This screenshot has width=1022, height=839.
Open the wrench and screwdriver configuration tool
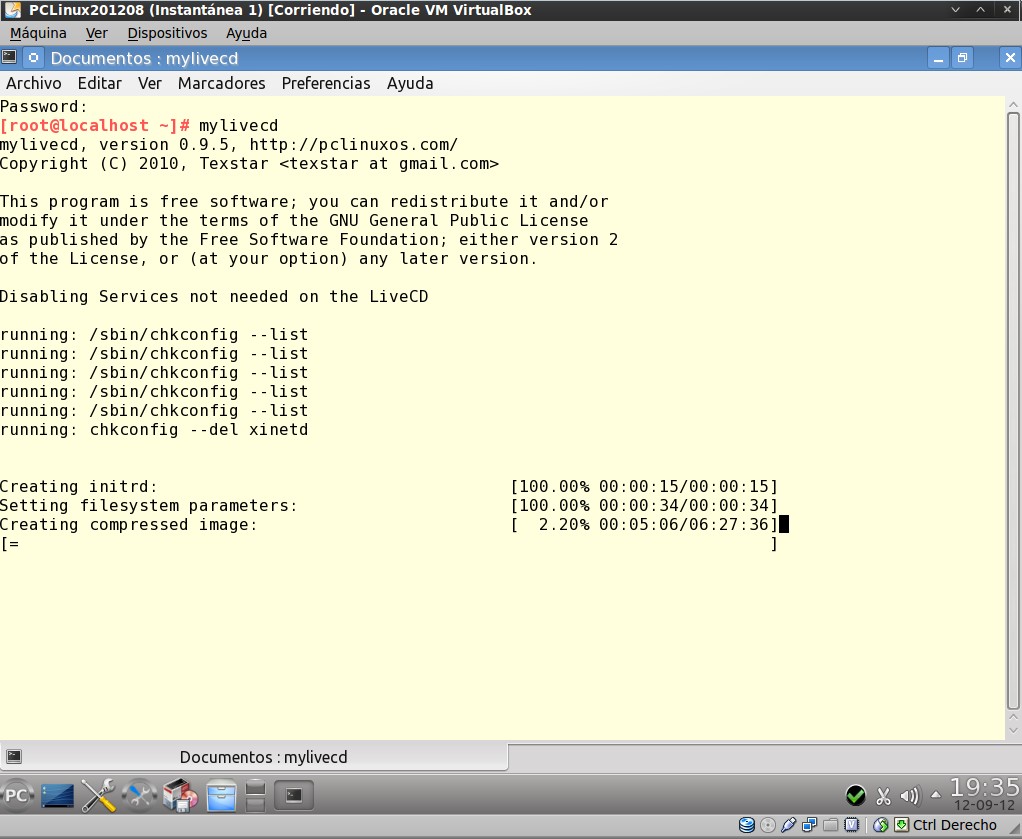pos(98,796)
